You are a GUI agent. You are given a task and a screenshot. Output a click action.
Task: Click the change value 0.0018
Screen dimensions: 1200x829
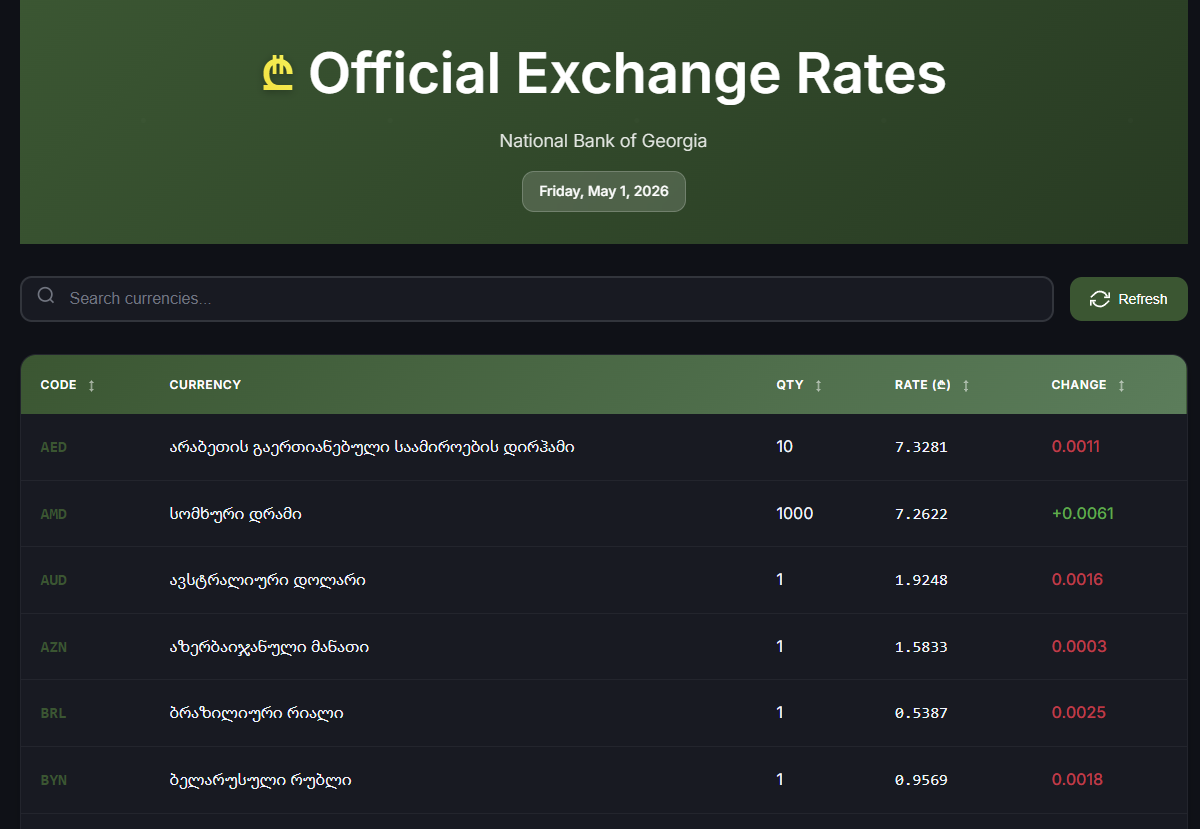[1077, 780]
